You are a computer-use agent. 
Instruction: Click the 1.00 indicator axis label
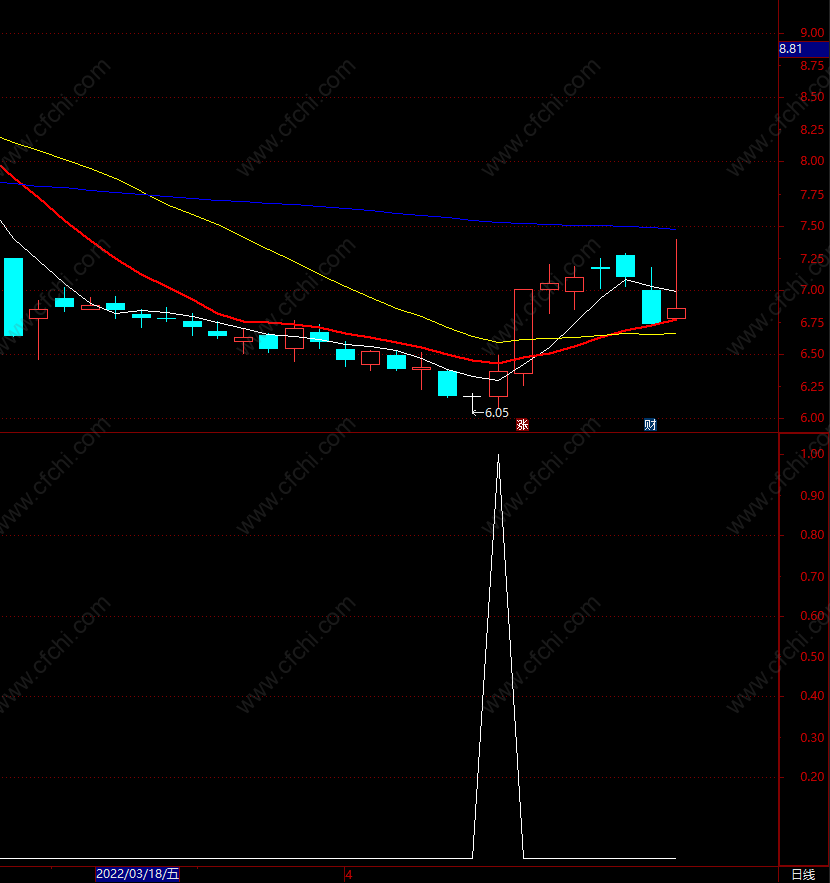point(812,454)
